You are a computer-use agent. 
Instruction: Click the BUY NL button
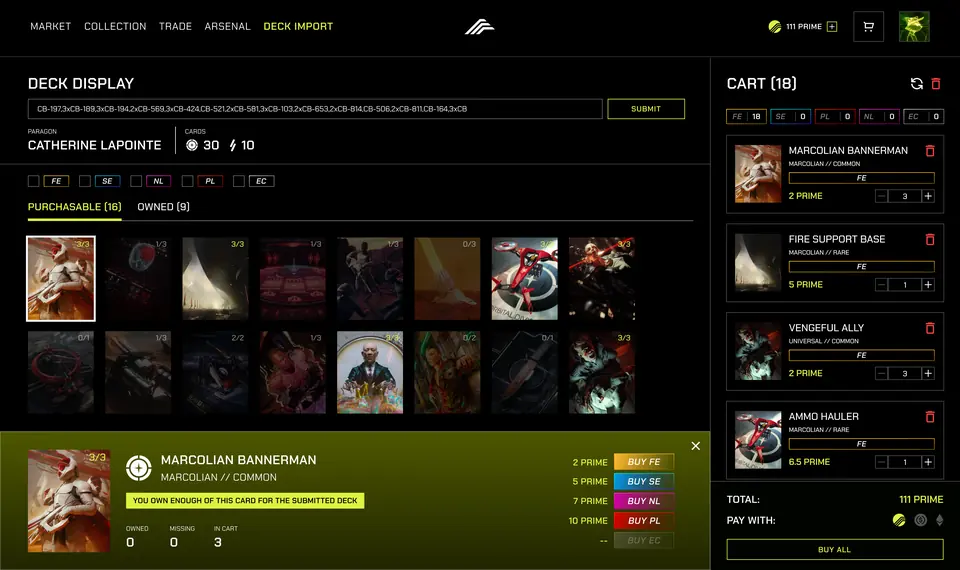tap(643, 501)
